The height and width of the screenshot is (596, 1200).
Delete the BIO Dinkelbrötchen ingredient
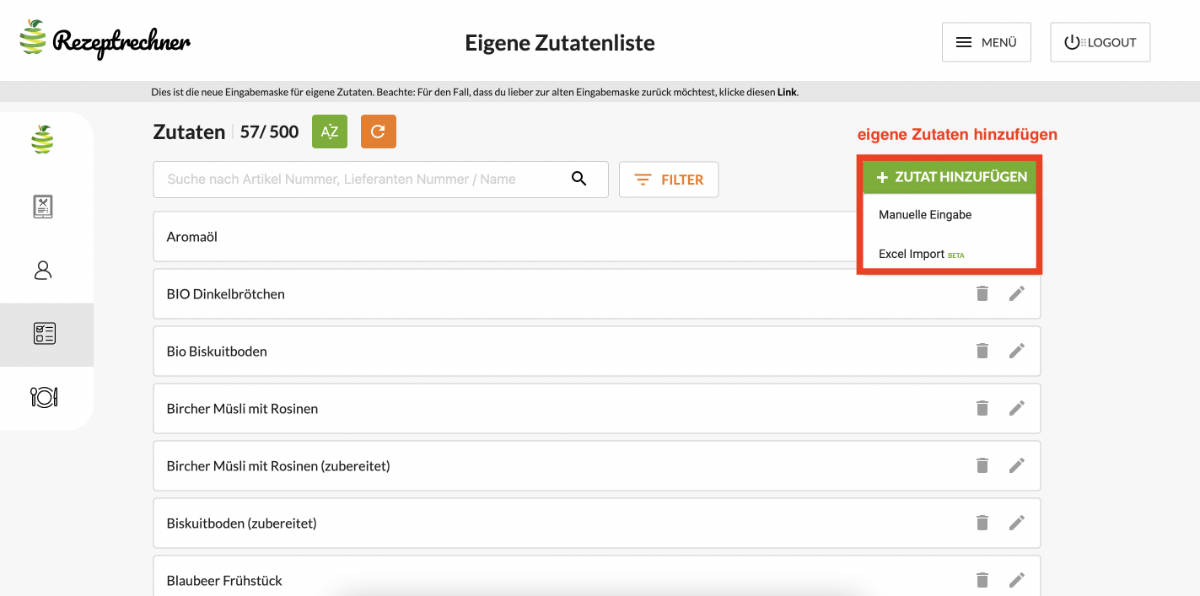(982, 294)
